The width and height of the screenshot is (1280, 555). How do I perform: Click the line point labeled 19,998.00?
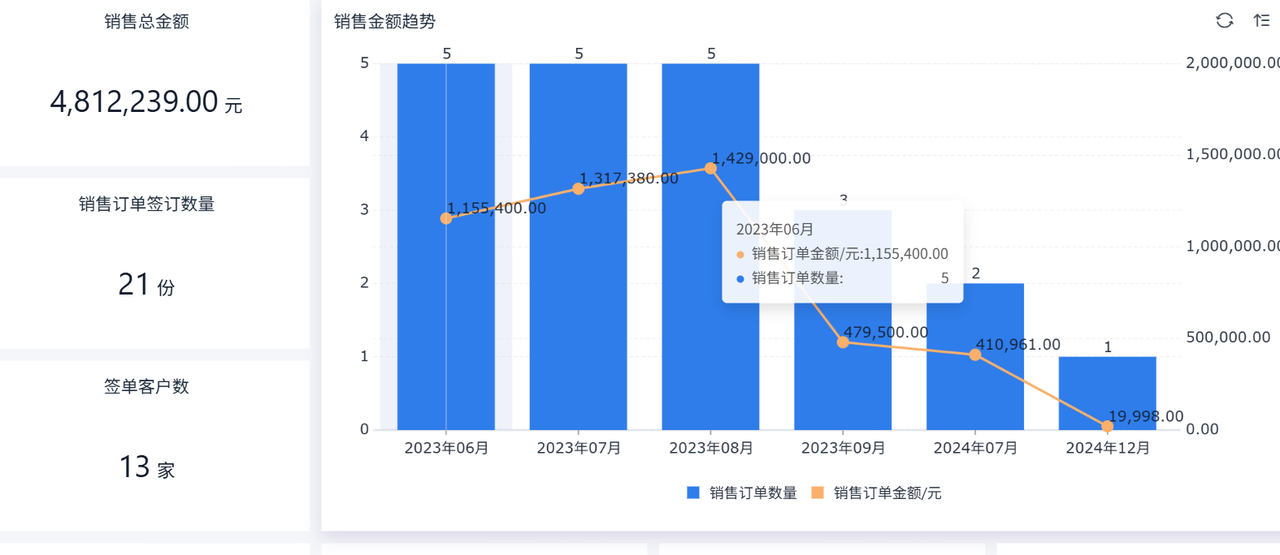coord(1108,426)
